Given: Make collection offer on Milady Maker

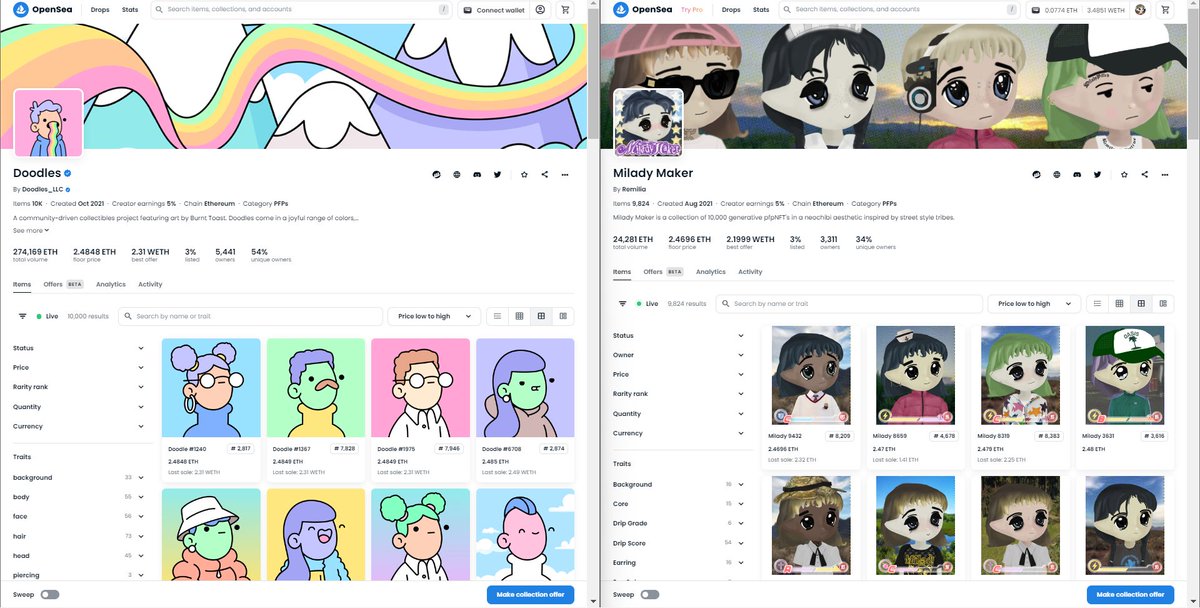Looking at the screenshot, I should coord(1130,594).
